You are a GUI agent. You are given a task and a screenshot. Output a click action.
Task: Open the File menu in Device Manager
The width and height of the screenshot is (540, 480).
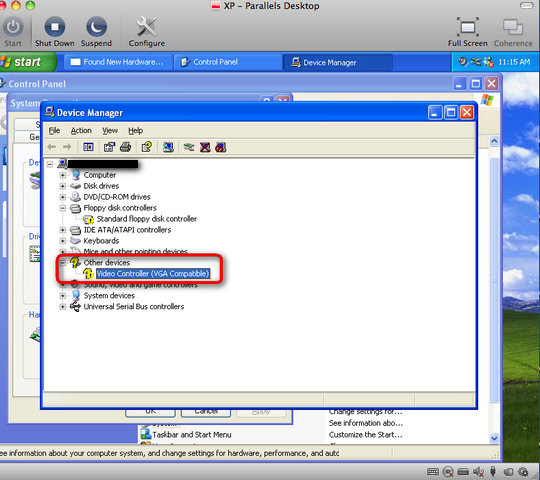click(54, 131)
